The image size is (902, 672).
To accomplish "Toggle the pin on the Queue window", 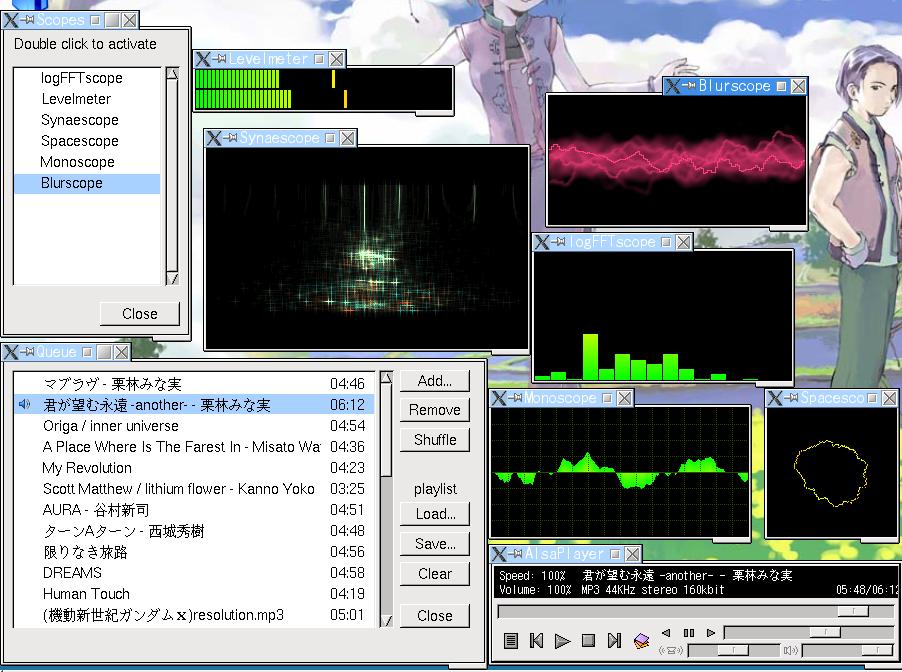I will pos(27,352).
